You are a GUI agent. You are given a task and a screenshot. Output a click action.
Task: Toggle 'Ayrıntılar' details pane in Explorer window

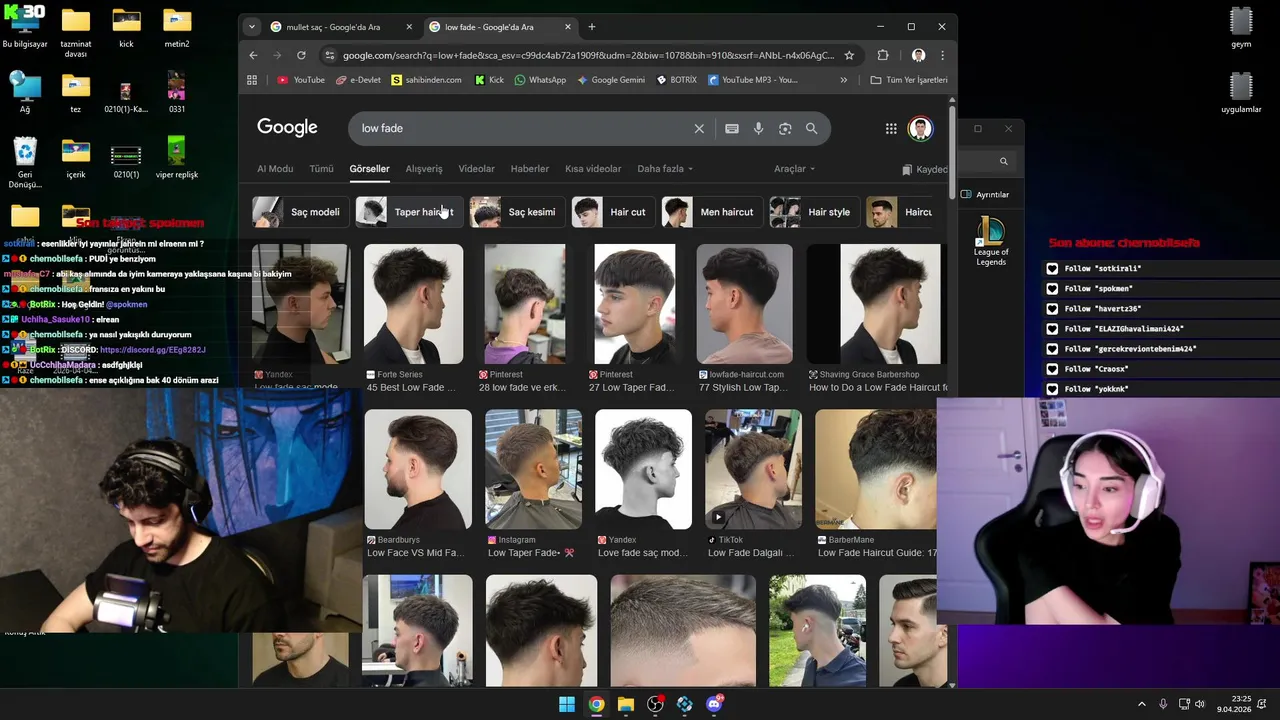tap(985, 194)
